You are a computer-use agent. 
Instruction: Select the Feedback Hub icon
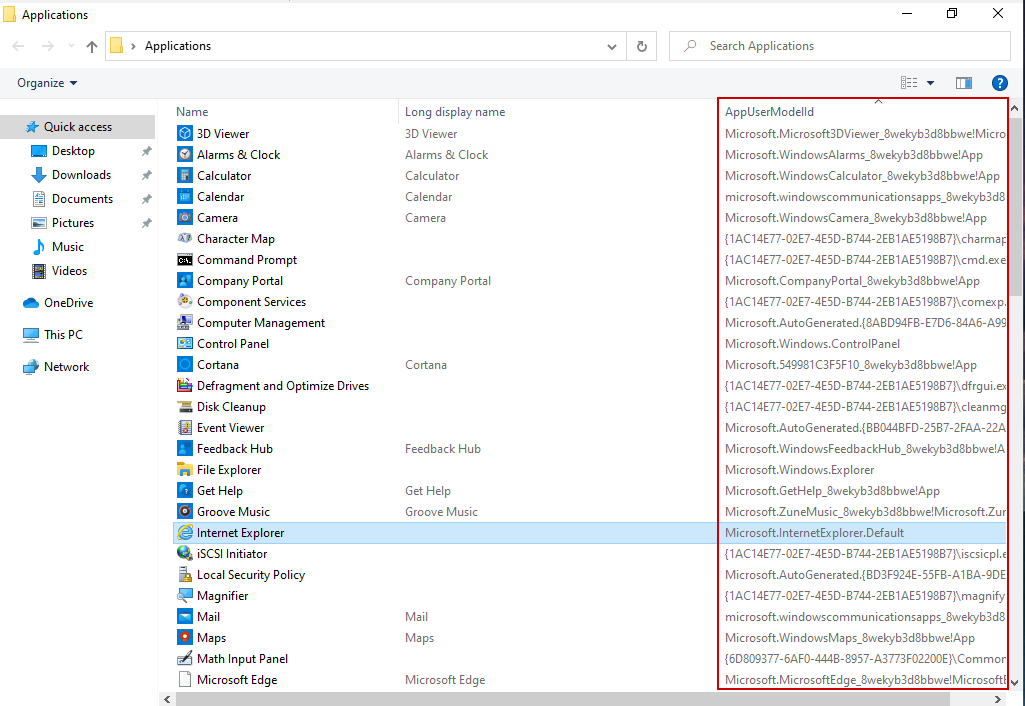[185, 449]
